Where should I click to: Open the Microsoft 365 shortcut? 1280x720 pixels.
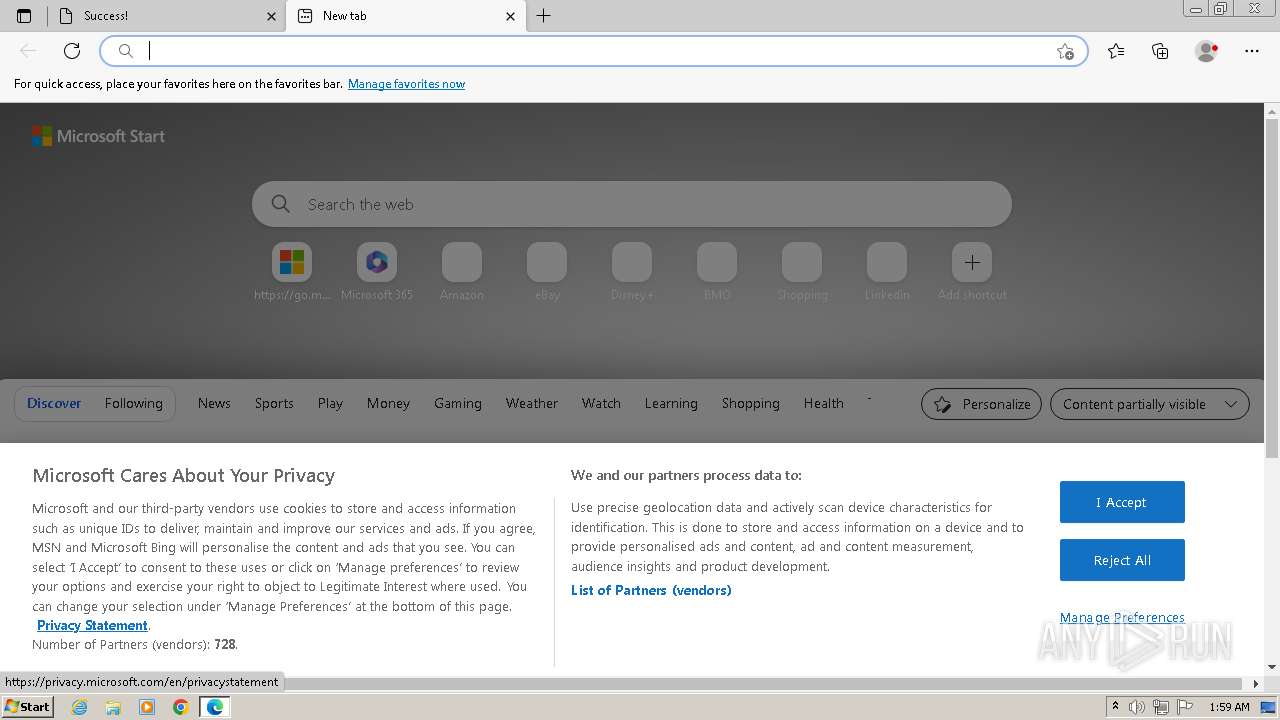click(377, 272)
